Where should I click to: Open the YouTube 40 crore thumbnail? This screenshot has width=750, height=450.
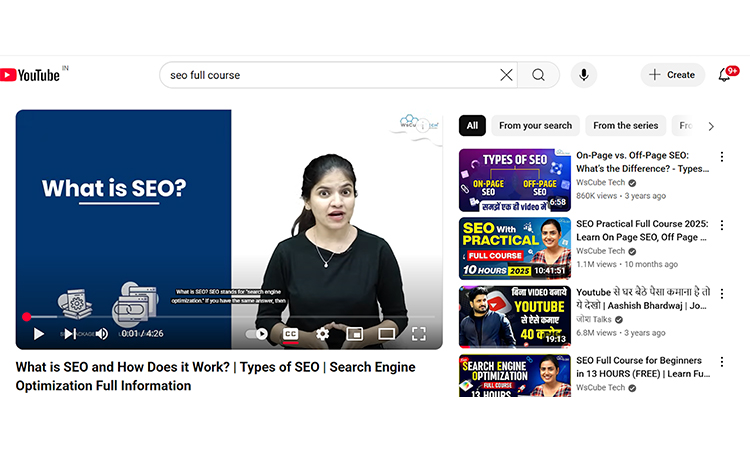(515, 317)
